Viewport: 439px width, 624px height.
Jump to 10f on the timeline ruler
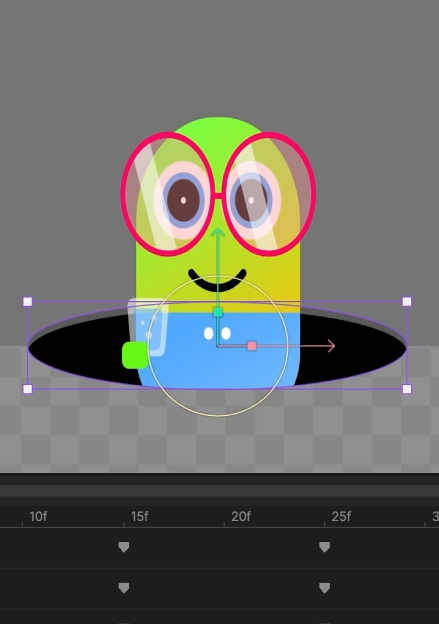[x=38, y=517]
